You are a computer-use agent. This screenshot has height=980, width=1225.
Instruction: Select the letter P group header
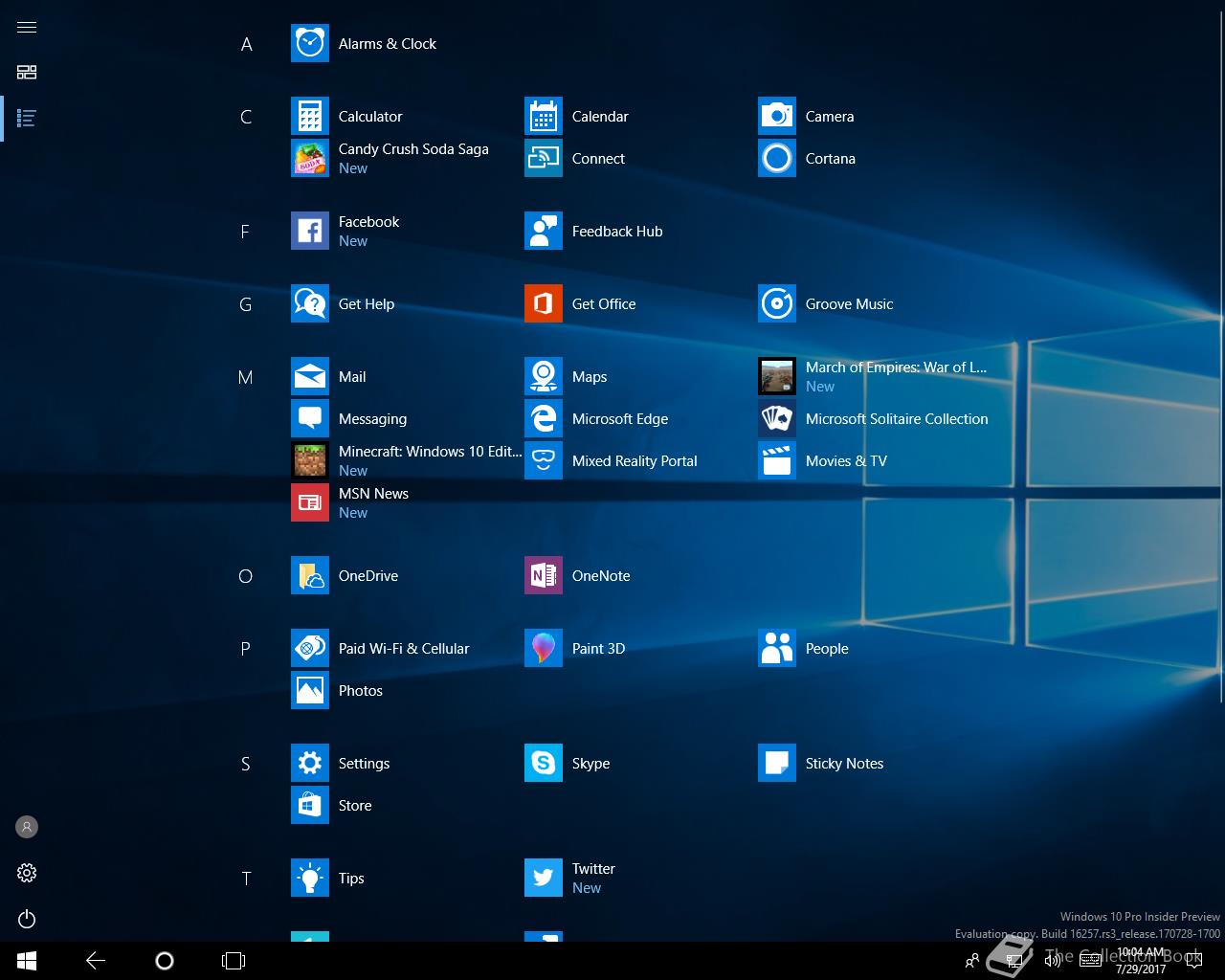(245, 649)
